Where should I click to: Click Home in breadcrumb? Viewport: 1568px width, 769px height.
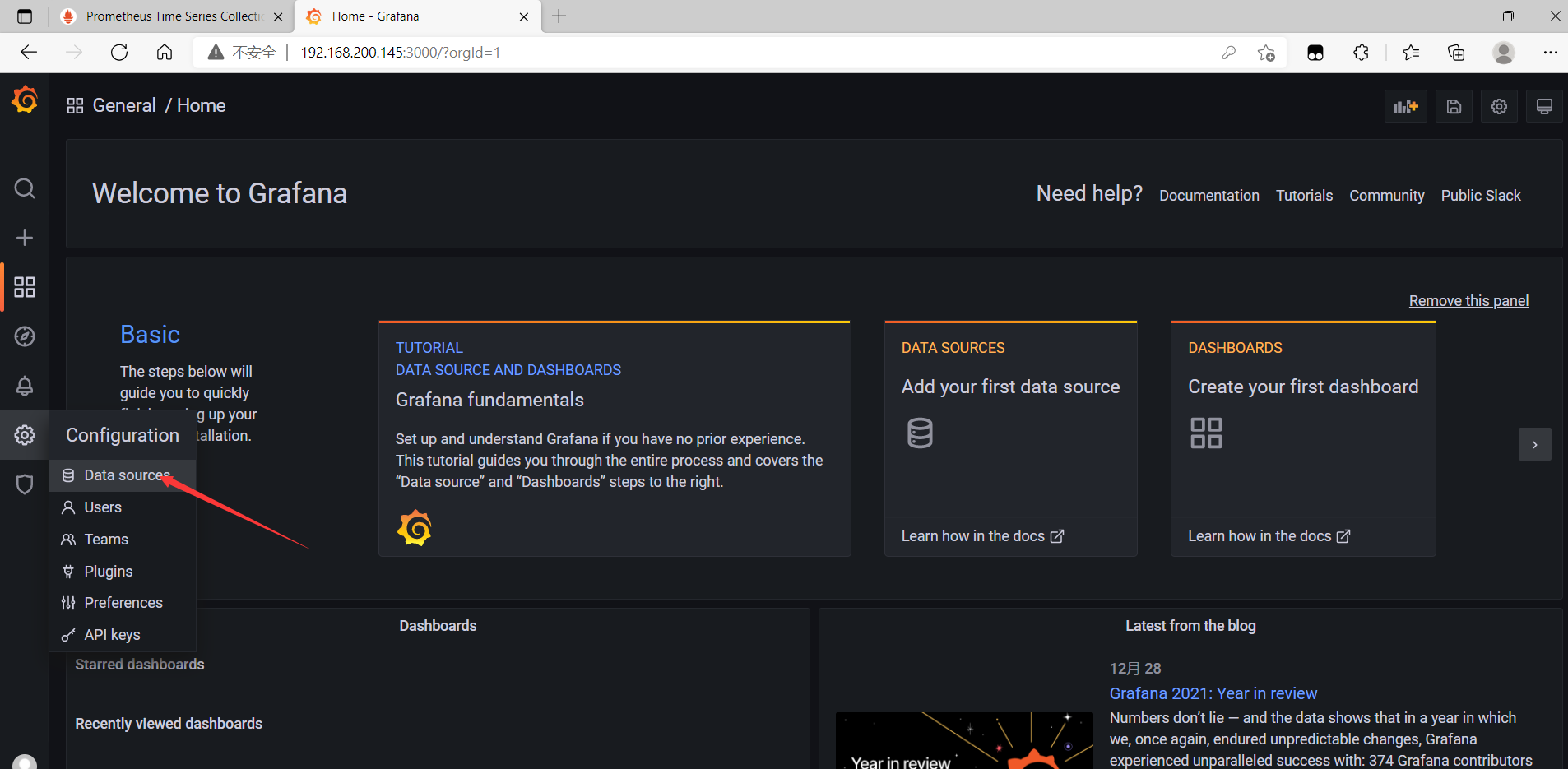pos(202,105)
